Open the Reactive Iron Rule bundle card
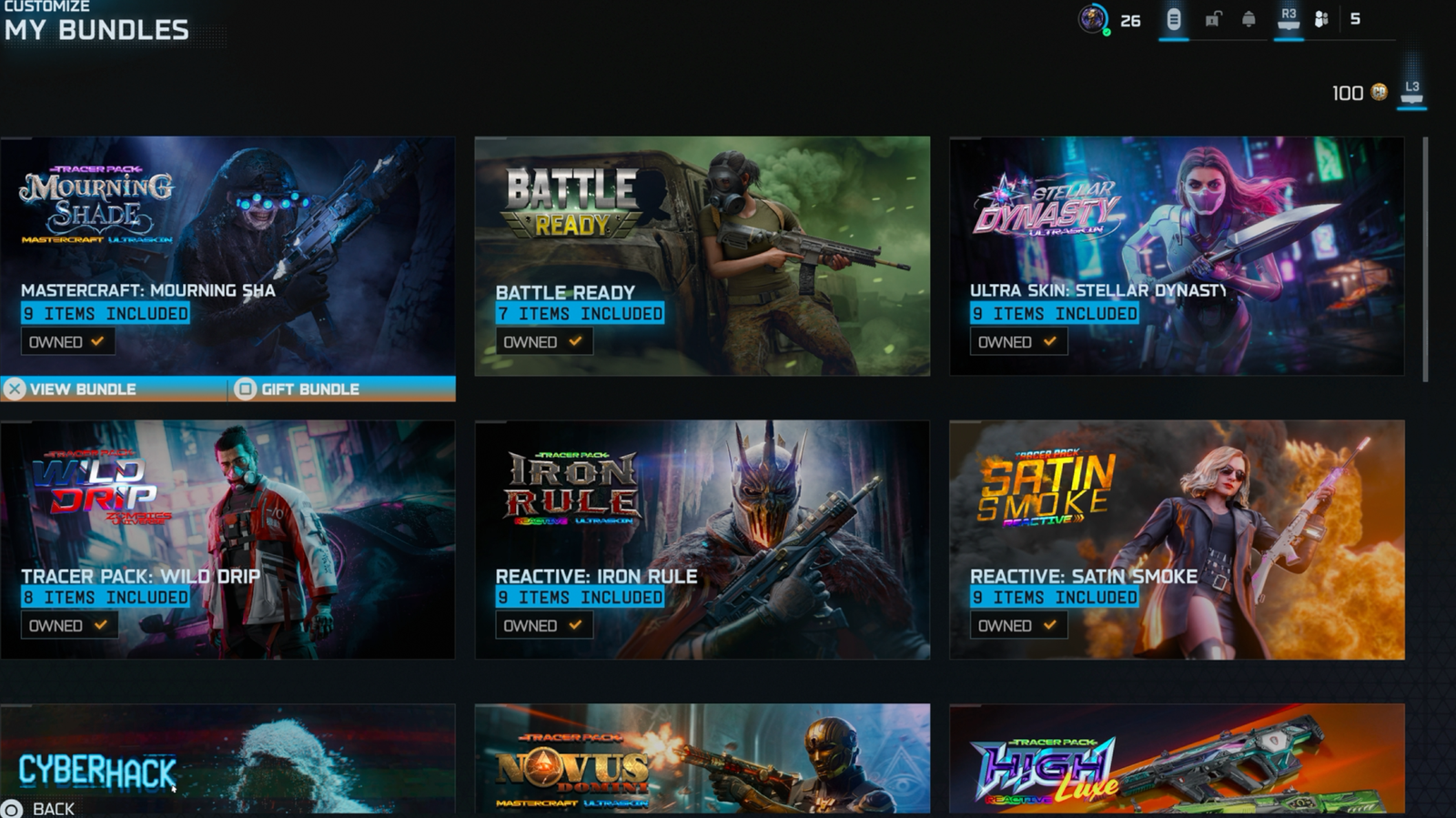Viewport: 1456px width, 818px height. 703,540
